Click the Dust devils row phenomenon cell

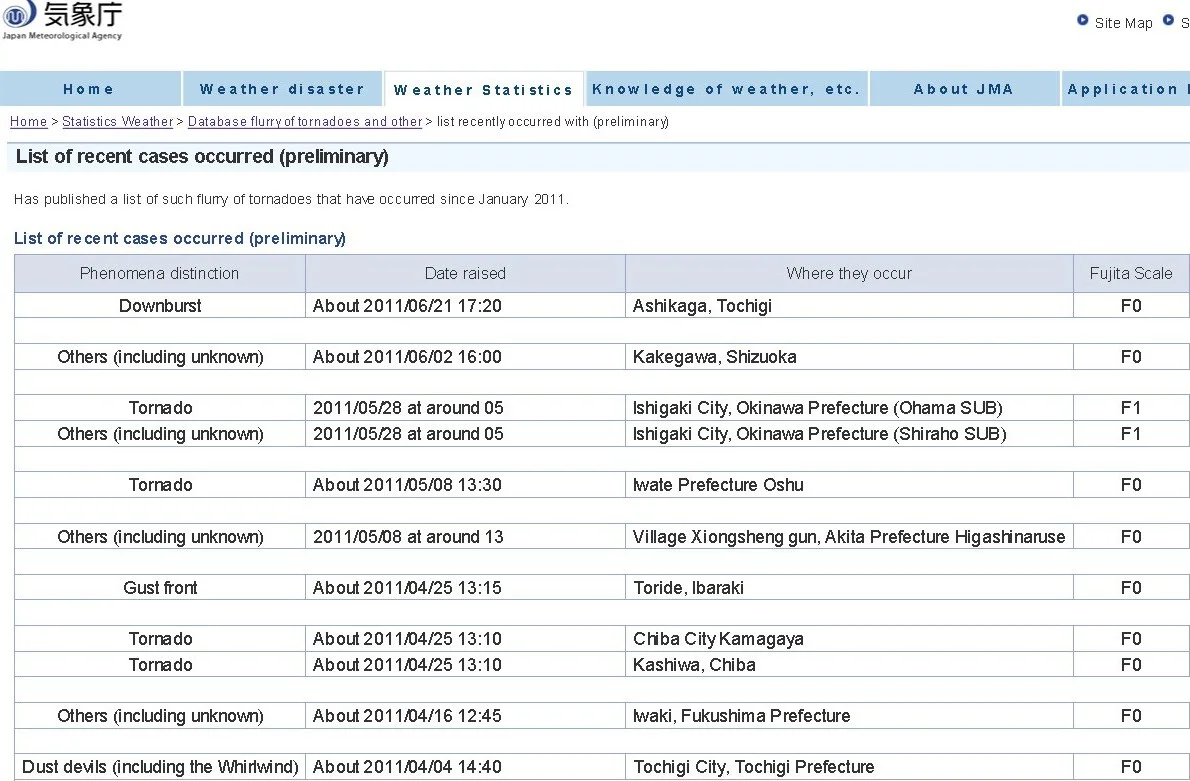click(160, 767)
